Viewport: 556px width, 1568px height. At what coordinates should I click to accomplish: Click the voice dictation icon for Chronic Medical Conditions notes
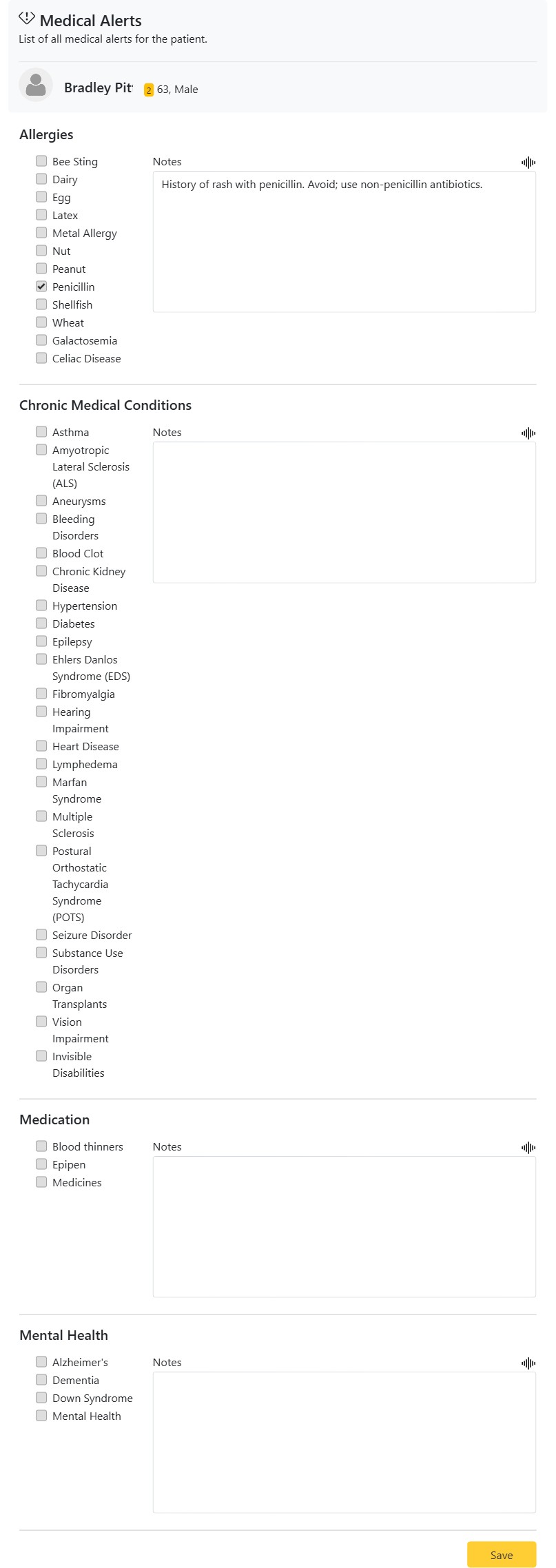click(x=528, y=433)
